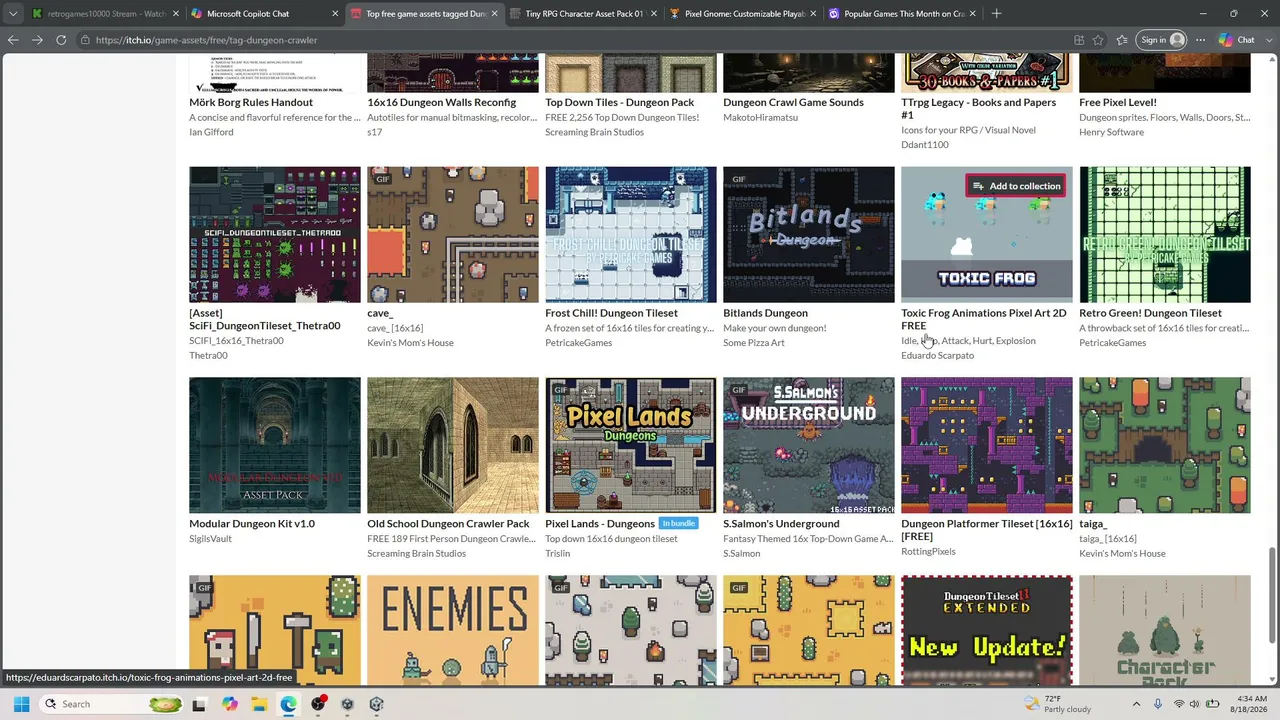Open network settings via Wi-Fi tray icon

1178,704
